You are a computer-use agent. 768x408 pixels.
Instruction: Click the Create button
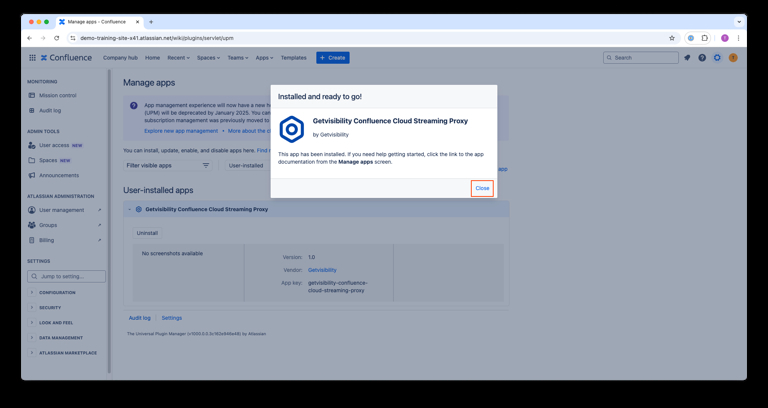point(333,58)
